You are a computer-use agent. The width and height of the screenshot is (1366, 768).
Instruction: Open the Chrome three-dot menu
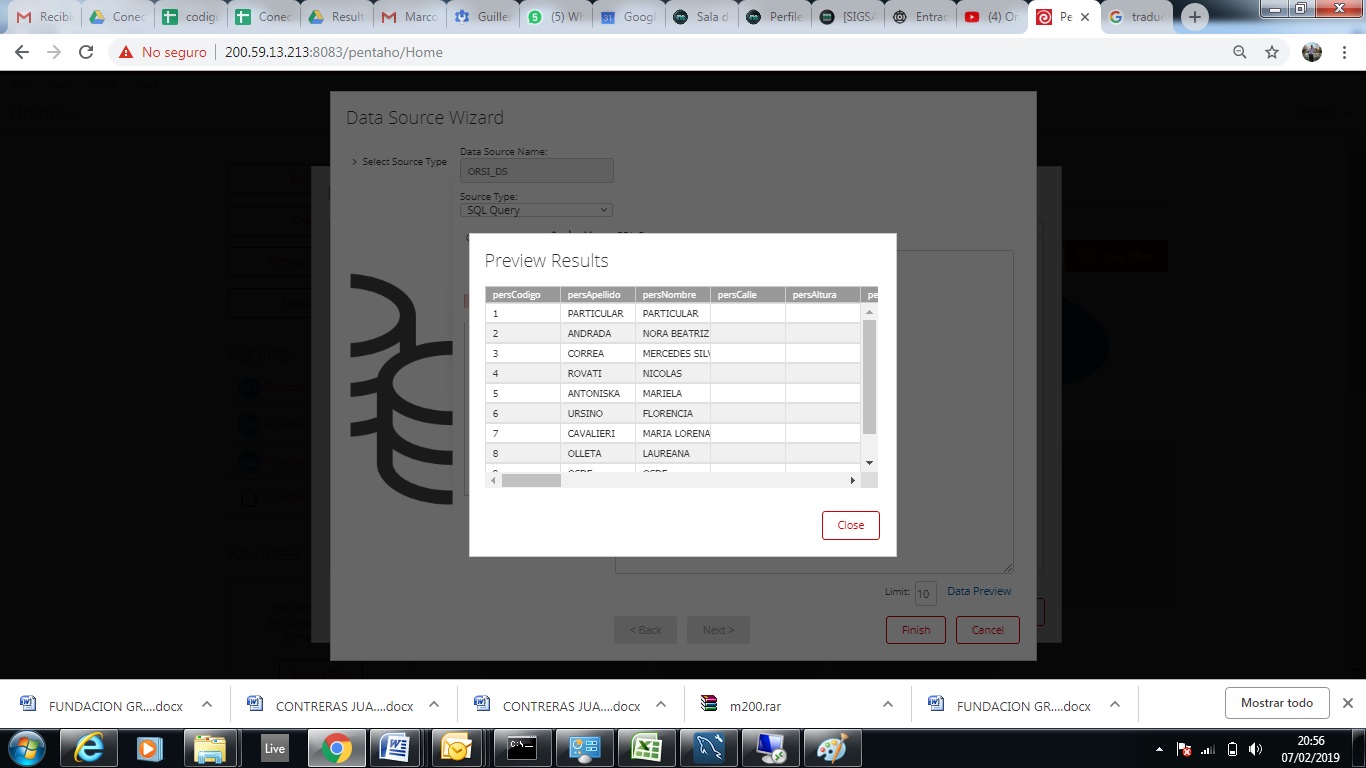(x=1345, y=52)
